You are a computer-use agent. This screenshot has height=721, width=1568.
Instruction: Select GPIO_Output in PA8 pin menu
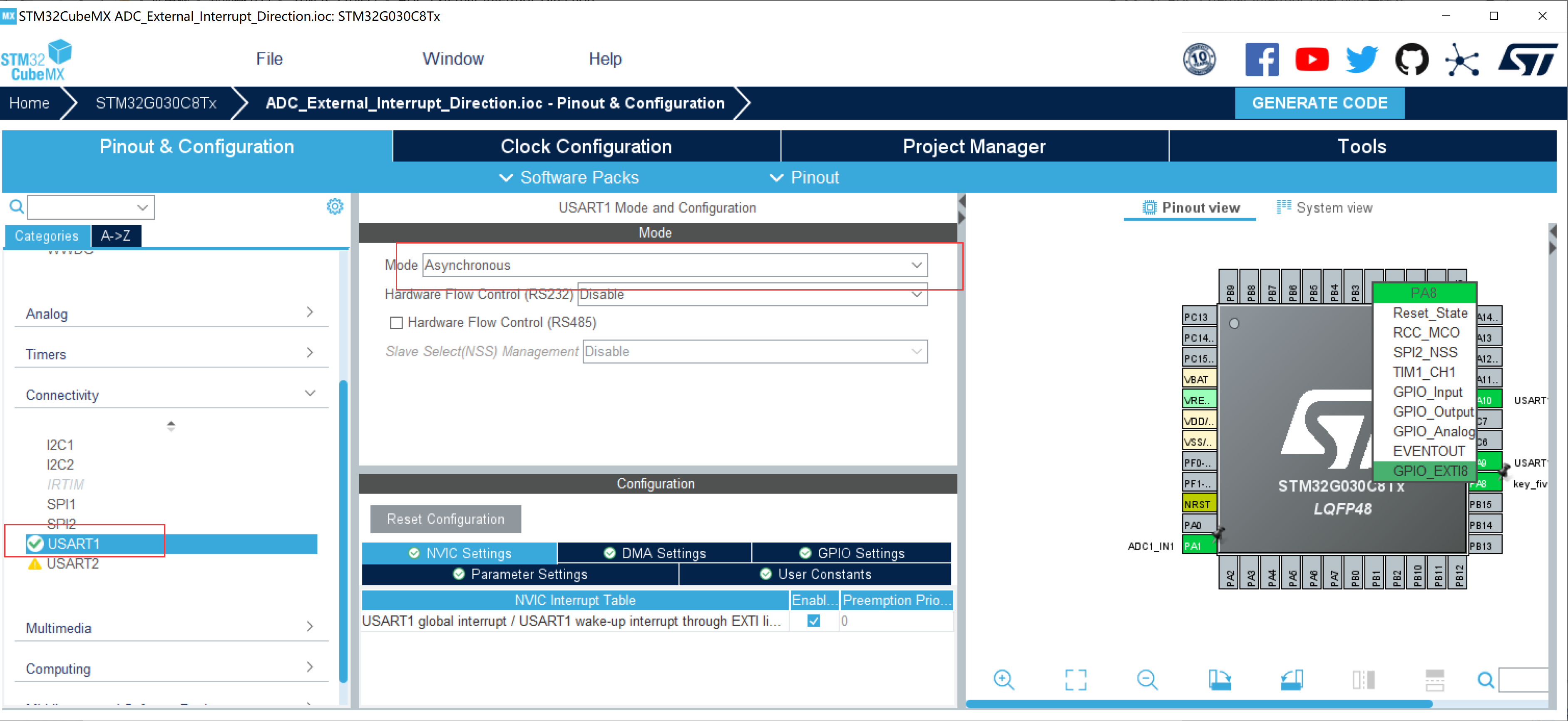click(1432, 412)
